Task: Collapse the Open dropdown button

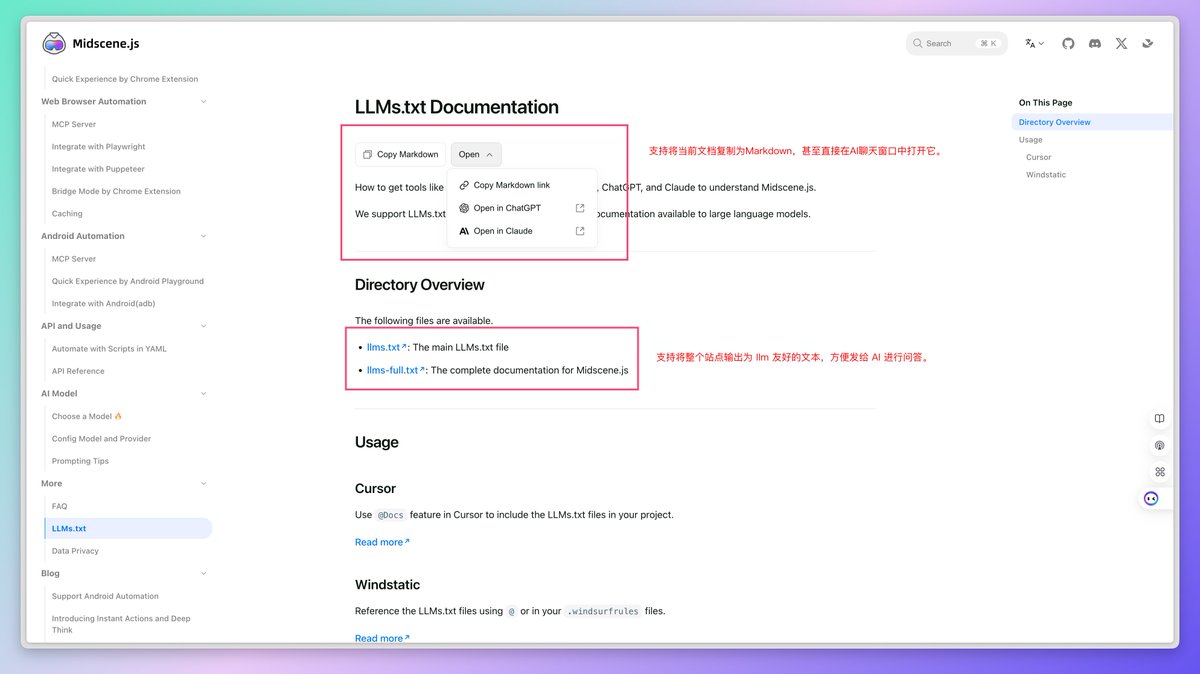Action: click(x=476, y=154)
